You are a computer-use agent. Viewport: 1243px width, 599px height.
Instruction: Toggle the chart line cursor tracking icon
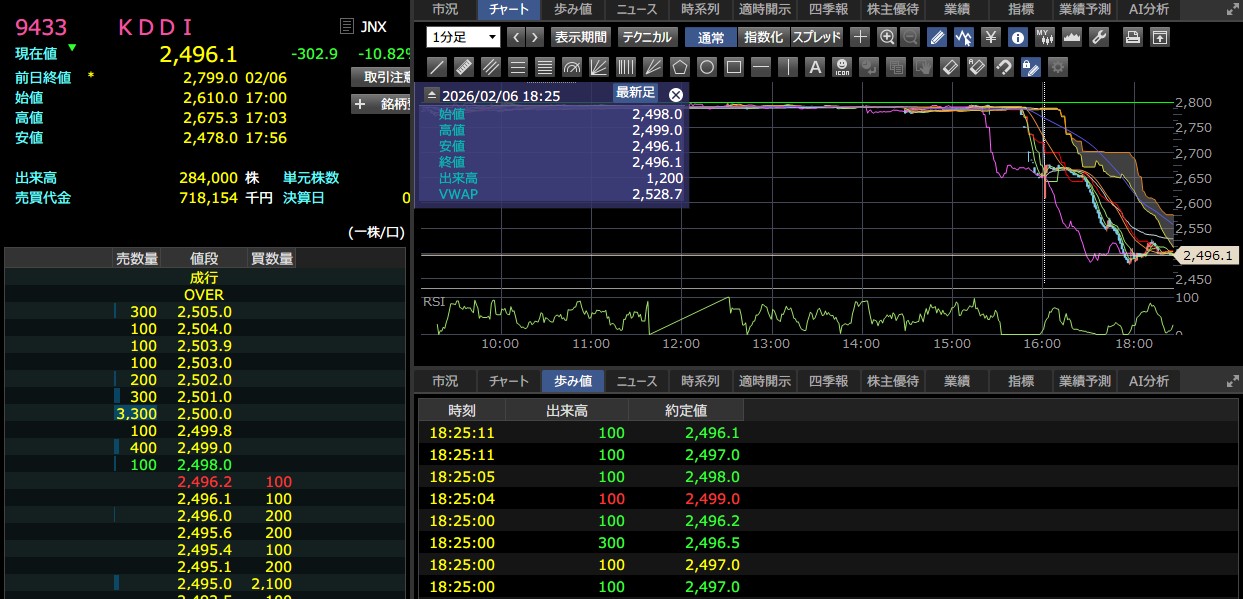pyautogui.click(x=964, y=38)
